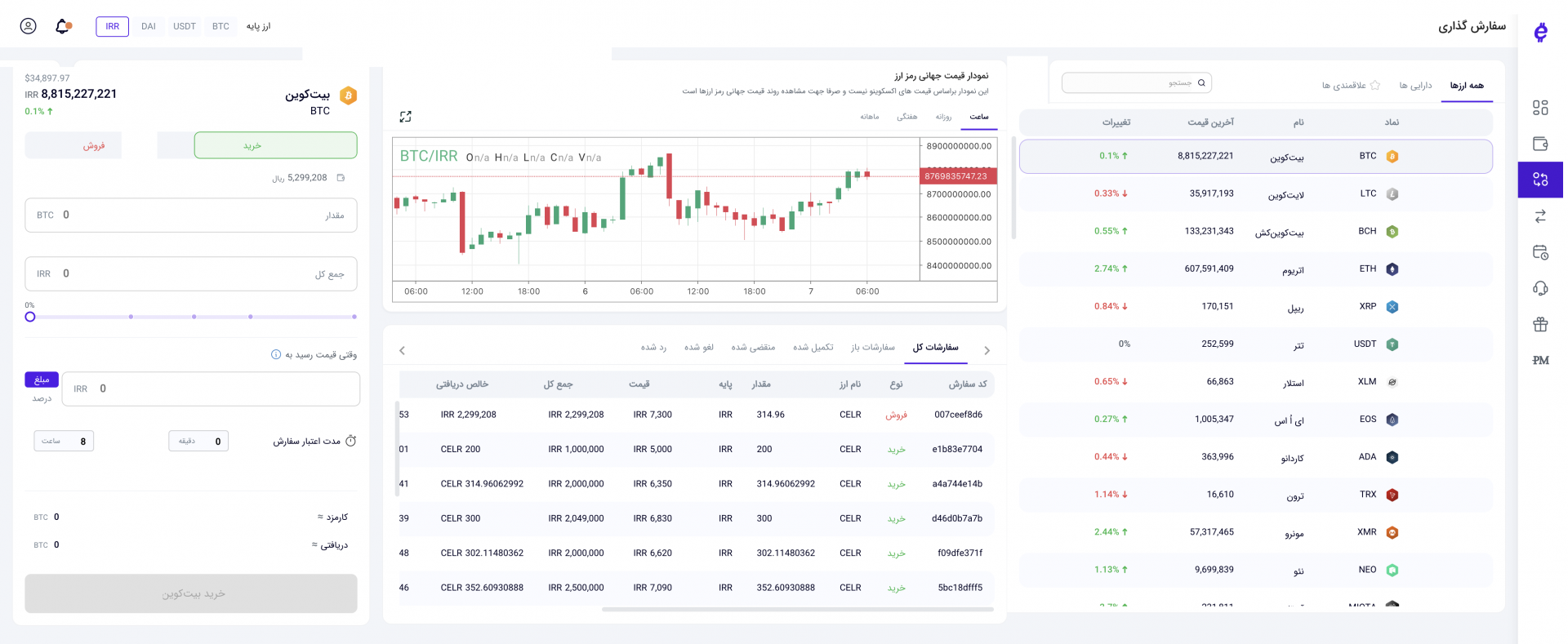Open order code 007ceef8d6

pyautogui.click(x=958, y=415)
